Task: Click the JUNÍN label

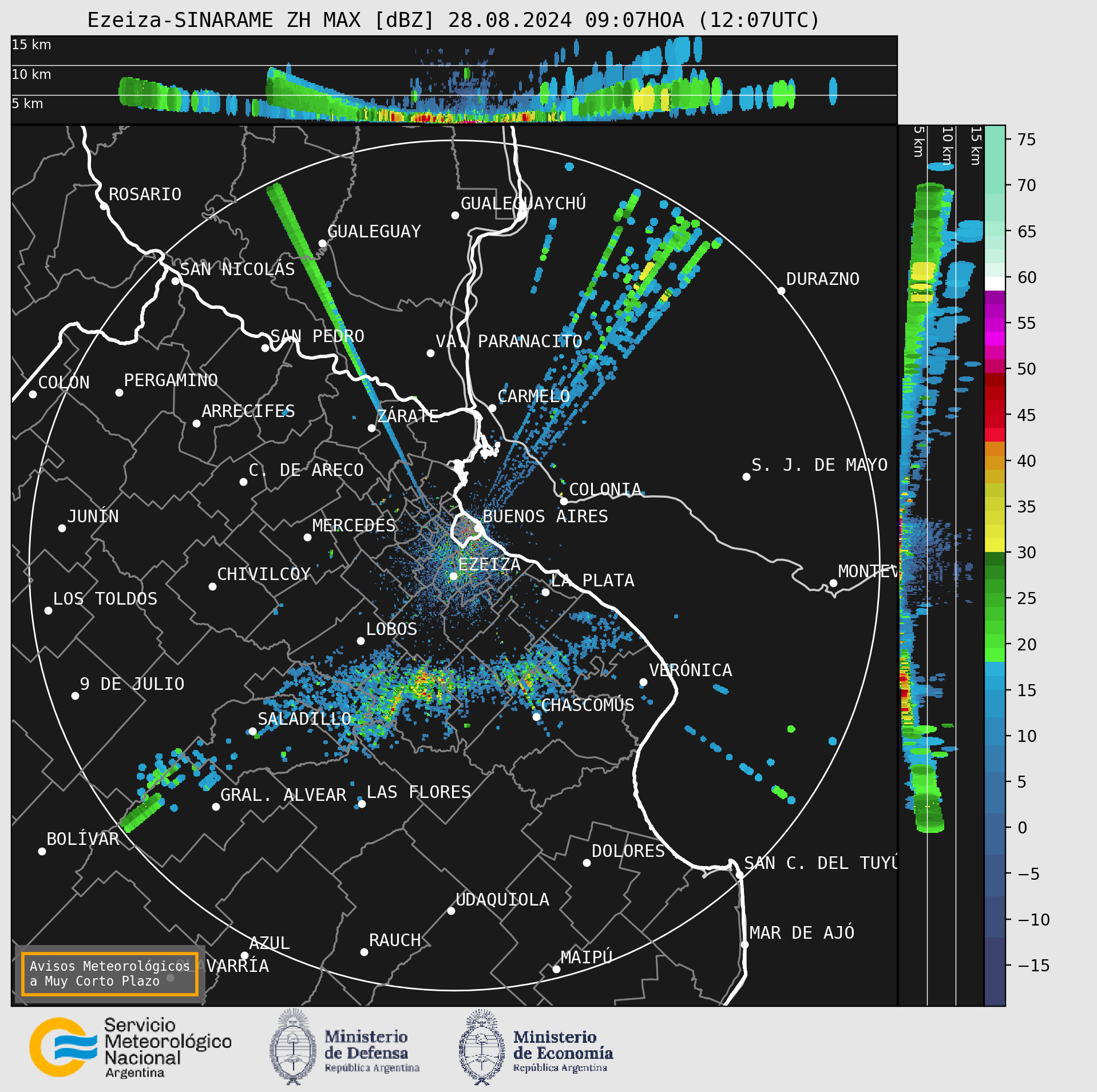Action: [93, 517]
